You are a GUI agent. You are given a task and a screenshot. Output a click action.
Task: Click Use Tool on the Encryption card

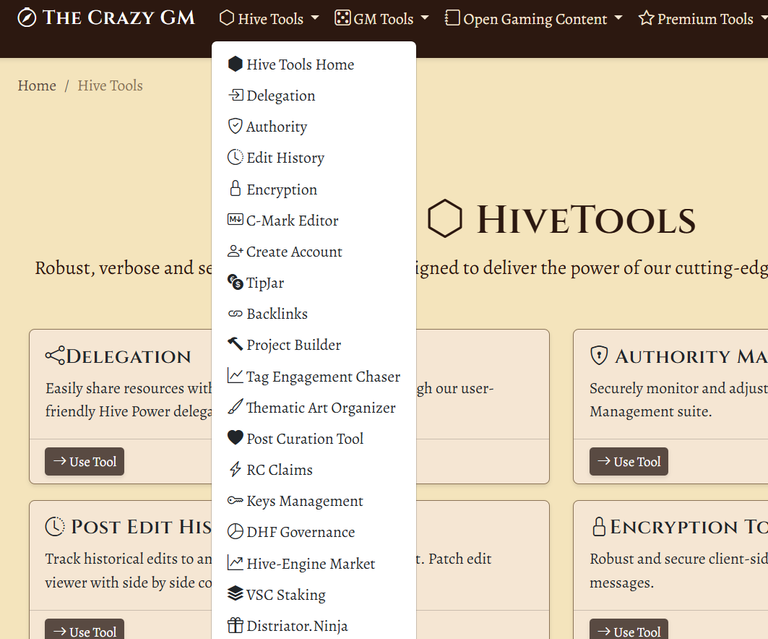[x=628, y=629]
